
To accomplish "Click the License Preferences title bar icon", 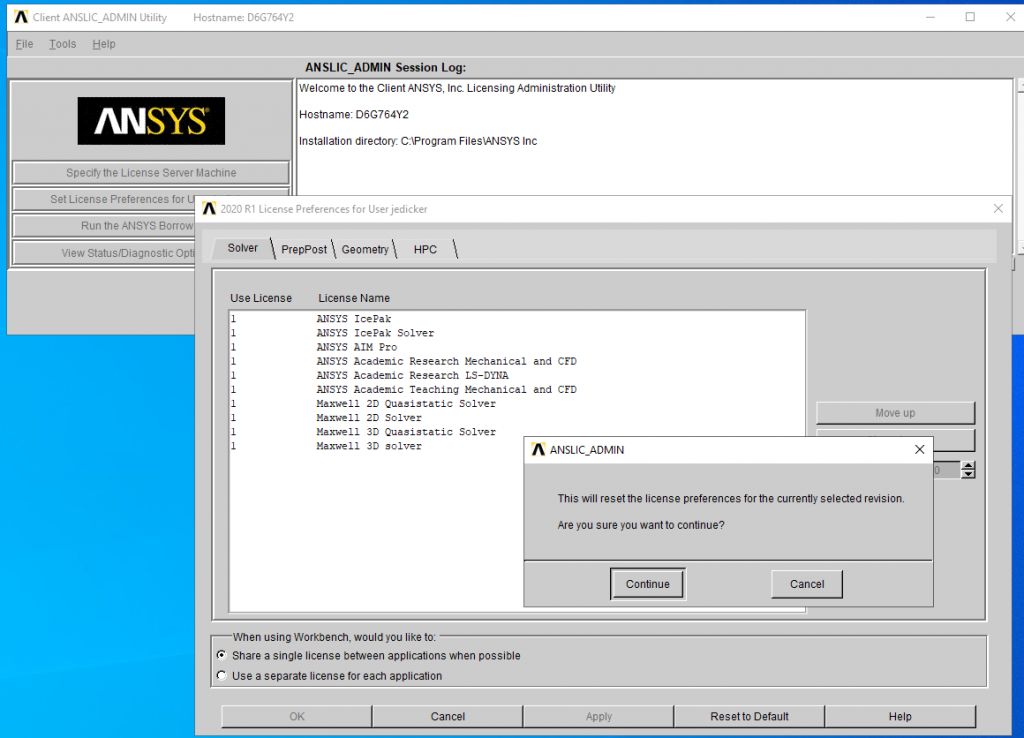I will (209, 208).
